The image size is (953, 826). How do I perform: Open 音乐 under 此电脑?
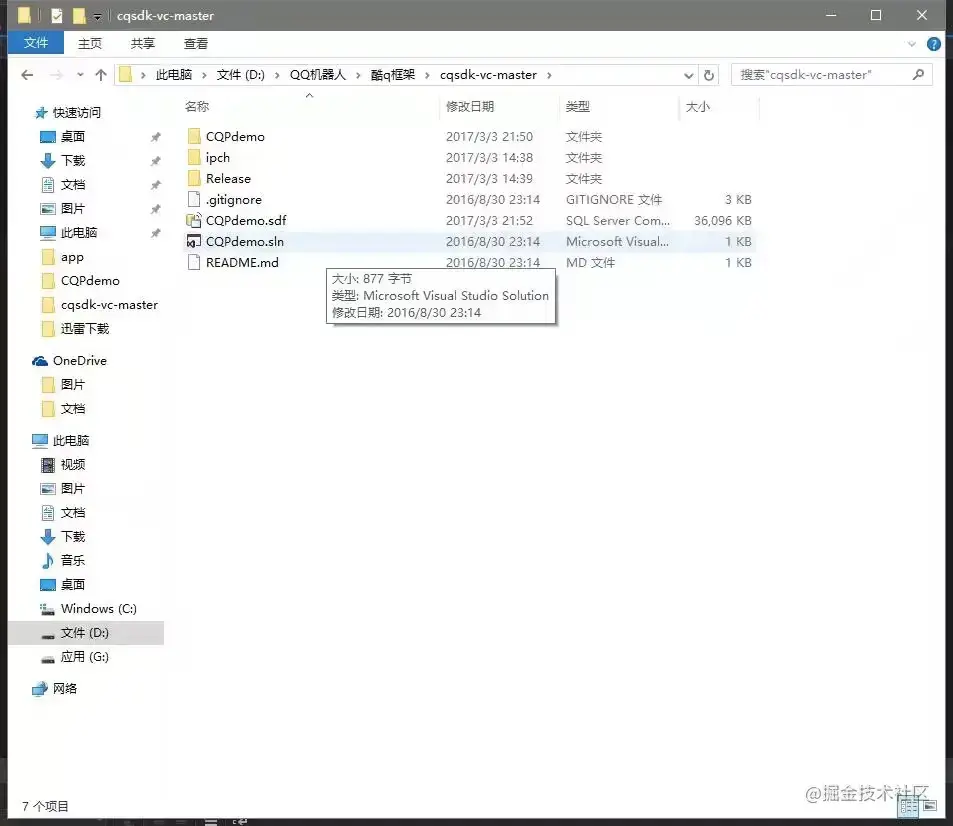pyautogui.click(x=72, y=560)
